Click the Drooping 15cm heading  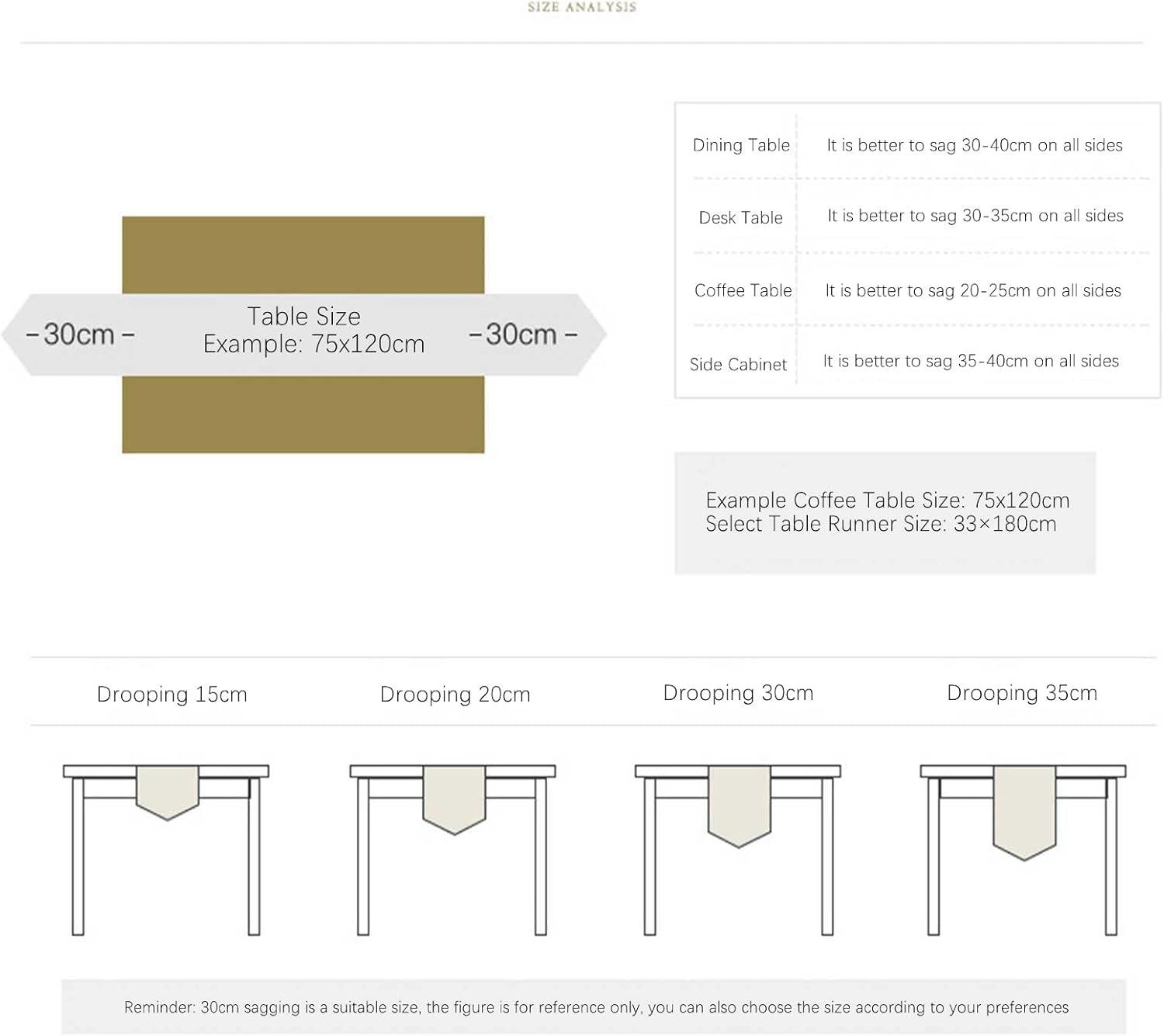click(171, 694)
